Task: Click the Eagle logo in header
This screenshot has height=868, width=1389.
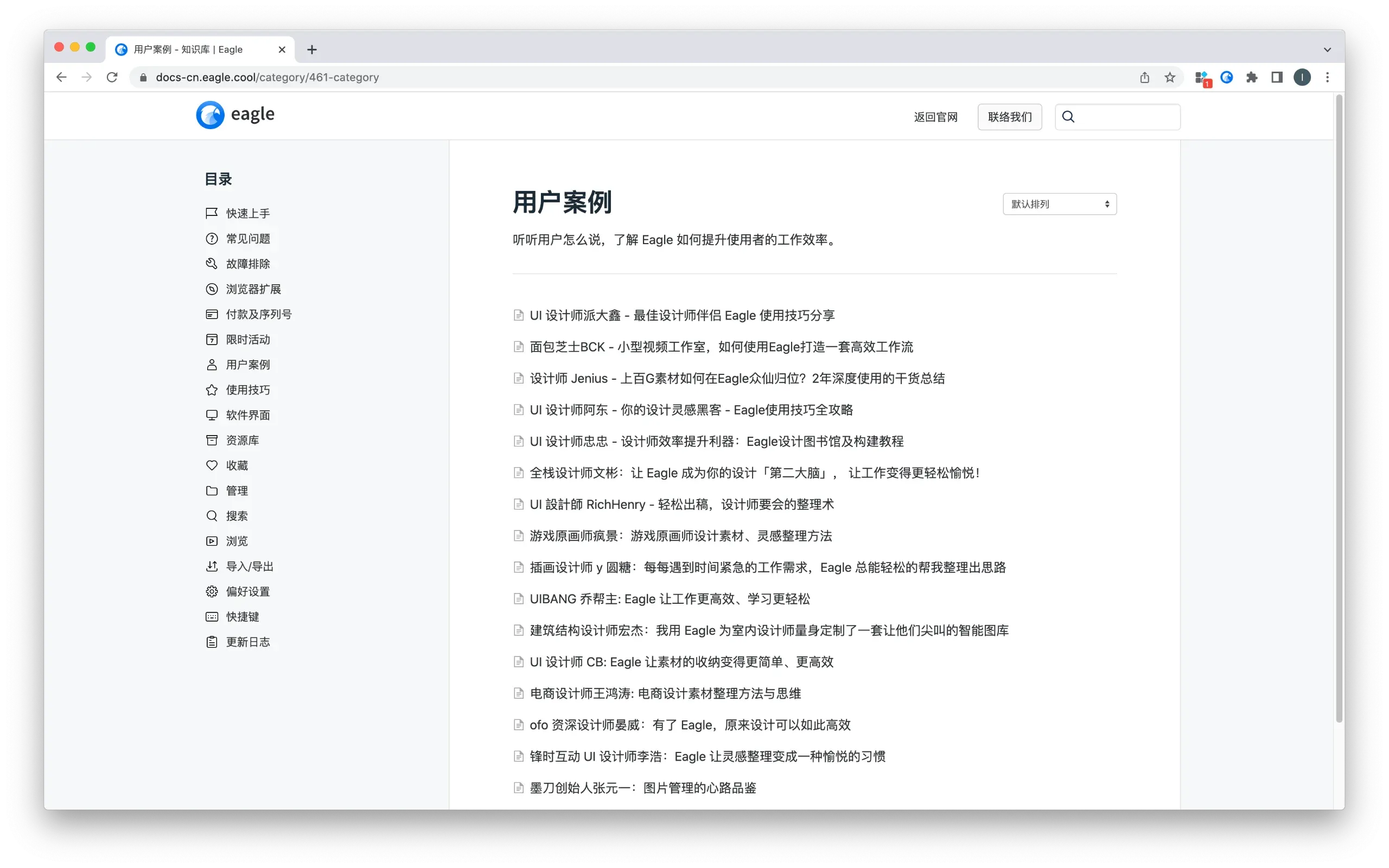Action: (235, 115)
